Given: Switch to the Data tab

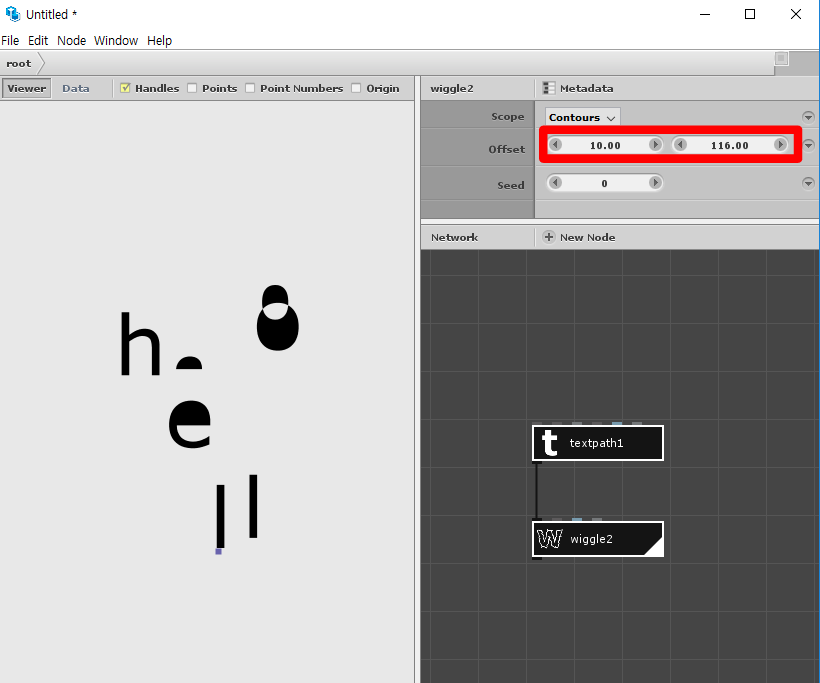Looking at the screenshot, I should (76, 88).
